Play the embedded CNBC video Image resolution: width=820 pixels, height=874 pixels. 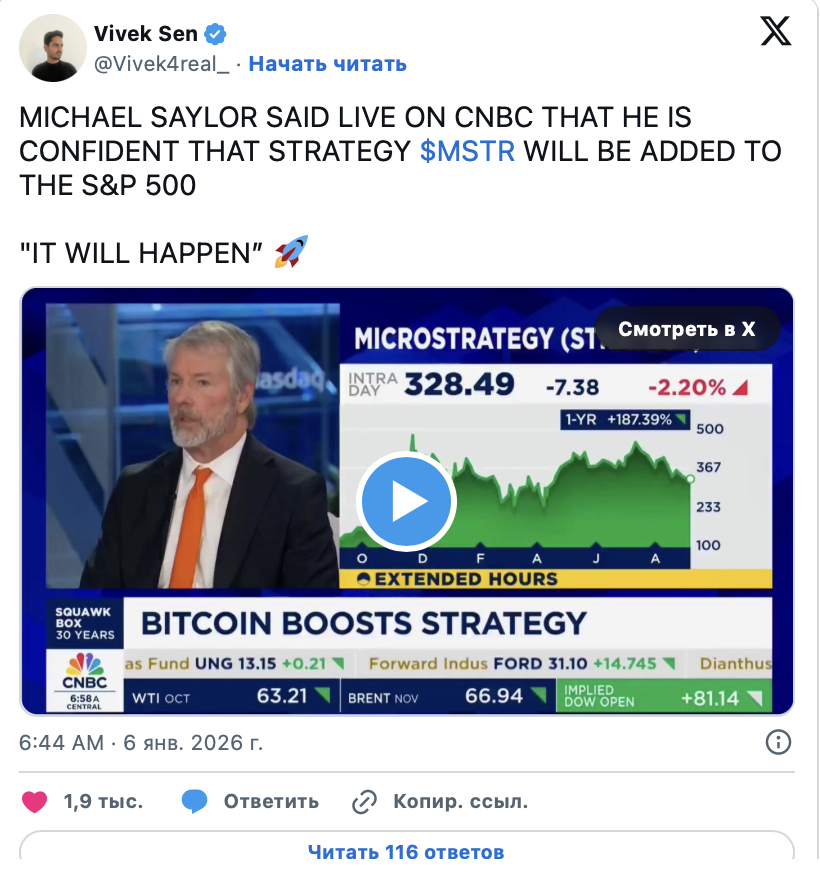click(x=406, y=502)
